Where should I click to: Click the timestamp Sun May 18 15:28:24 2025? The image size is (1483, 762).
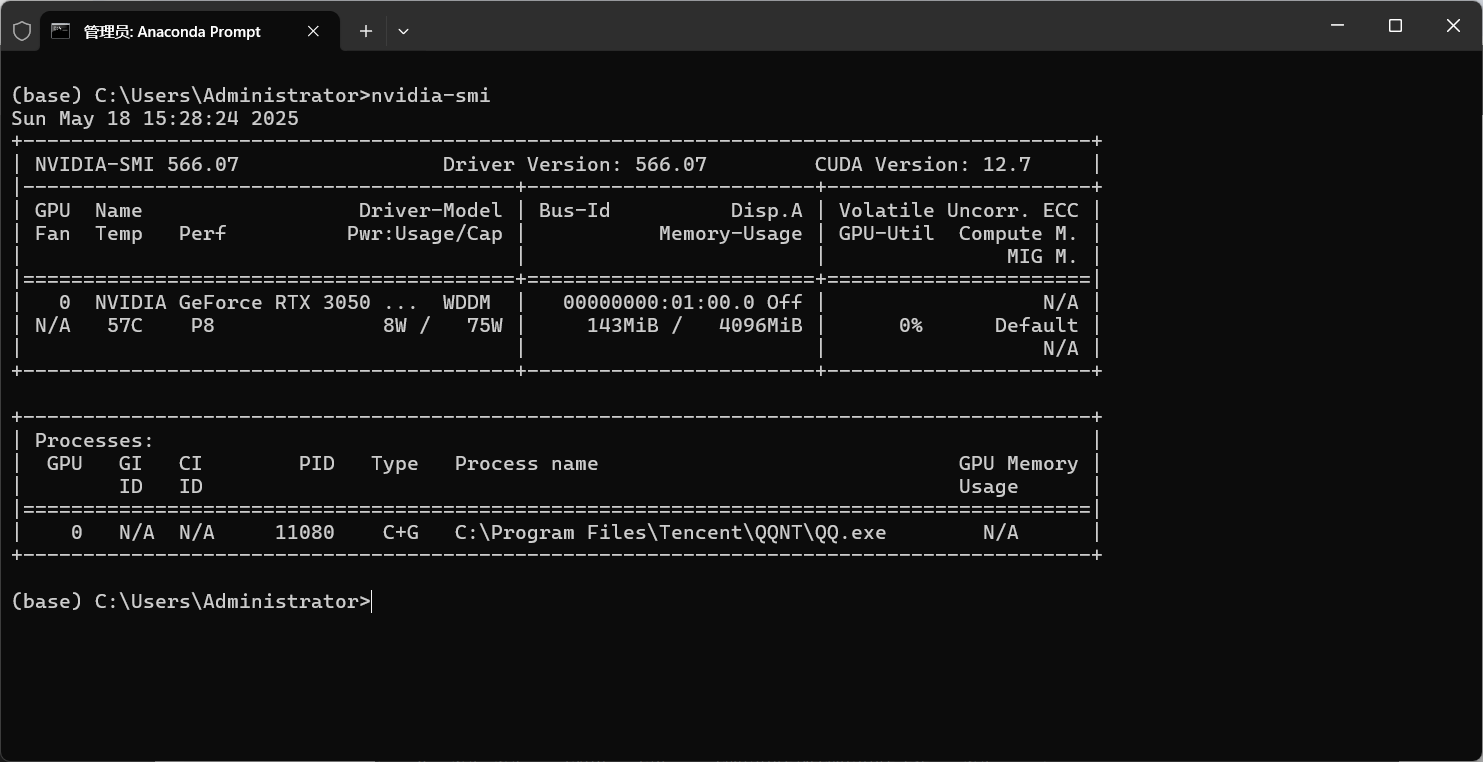click(x=155, y=118)
